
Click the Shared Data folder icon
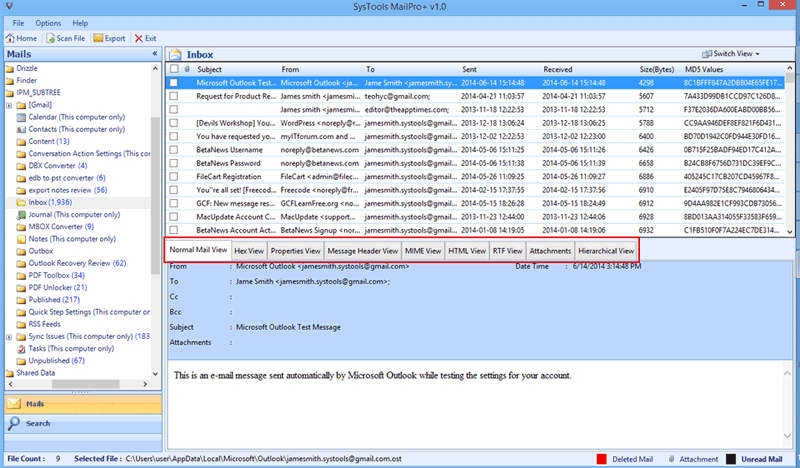click(10, 373)
